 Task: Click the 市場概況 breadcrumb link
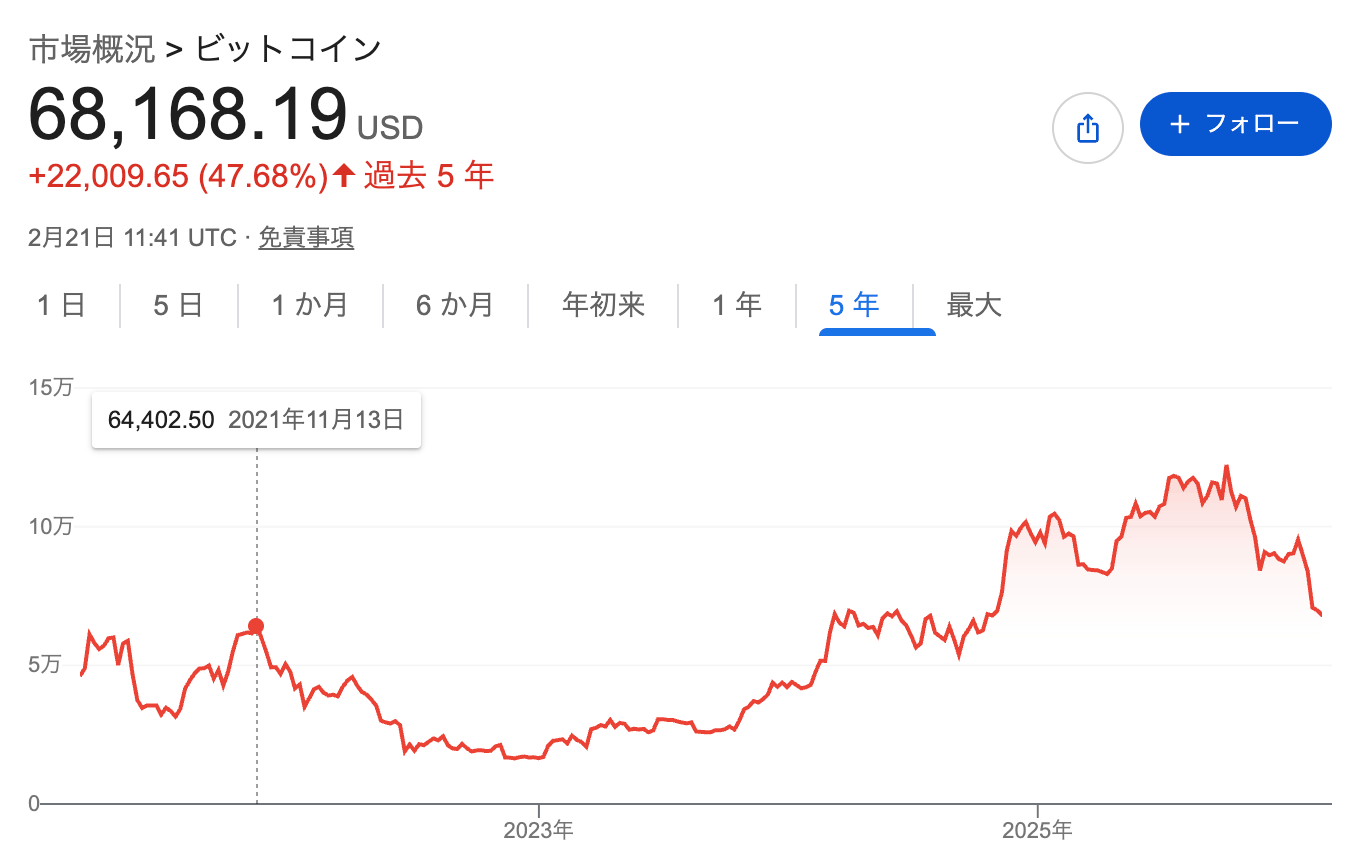pos(92,50)
